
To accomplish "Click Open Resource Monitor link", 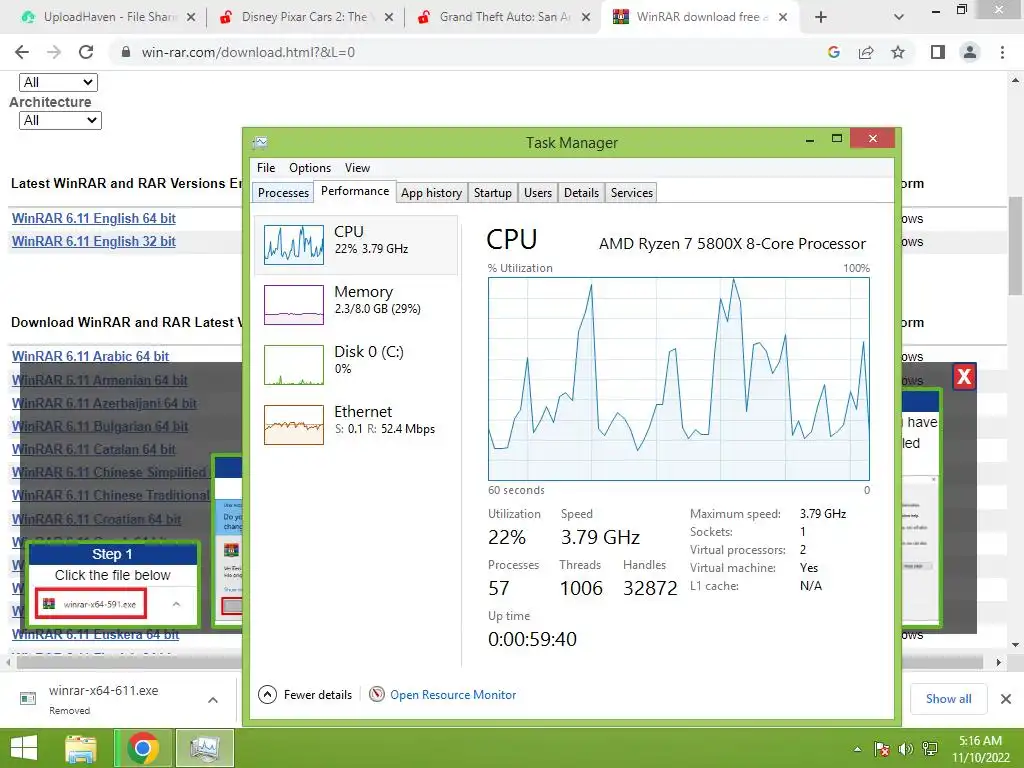I will pyautogui.click(x=453, y=695).
